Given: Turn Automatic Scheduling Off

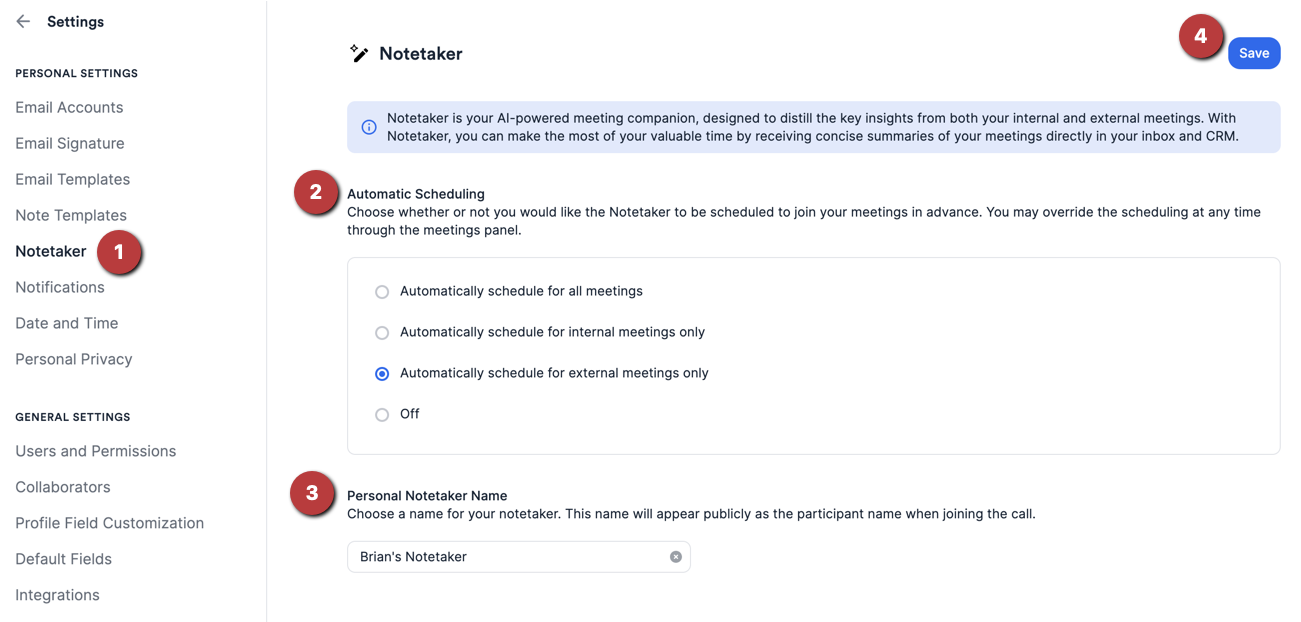Looking at the screenshot, I should tap(381, 413).
